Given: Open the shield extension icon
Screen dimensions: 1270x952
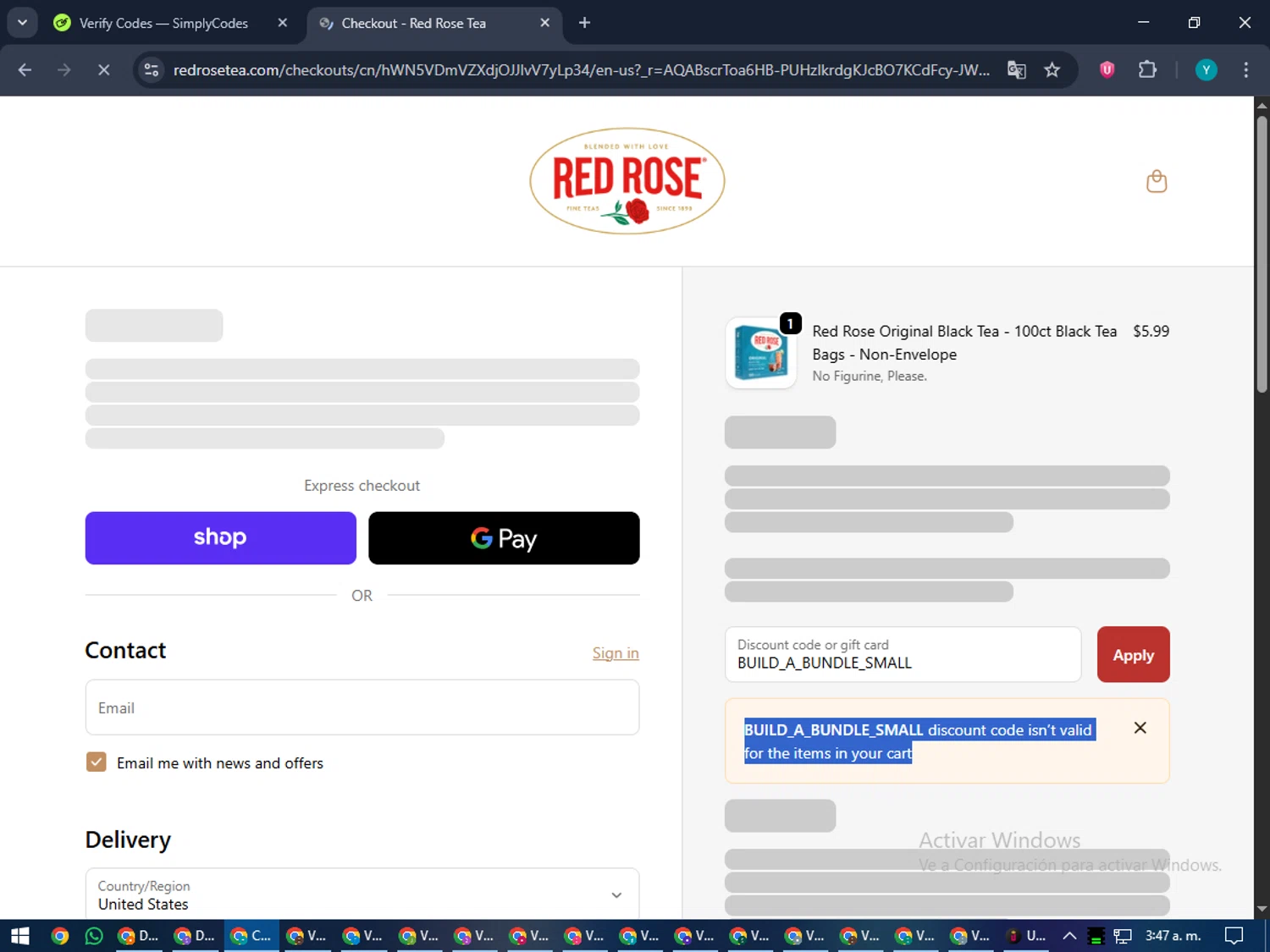Looking at the screenshot, I should (1107, 70).
